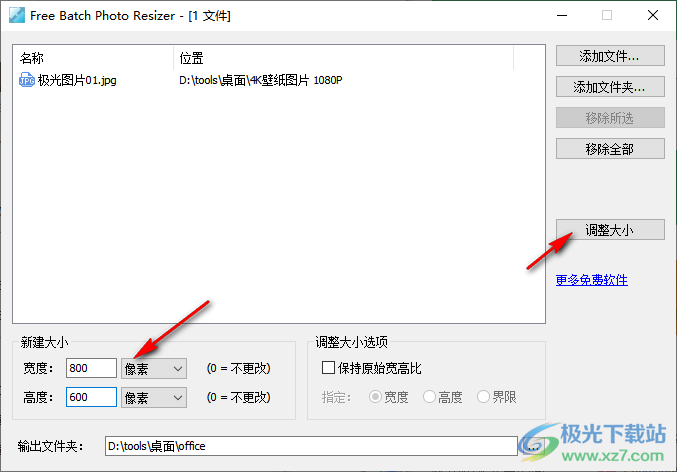Focus the 宽度 input field with 800
Image resolution: width=677 pixels, height=472 pixels.
(x=91, y=368)
